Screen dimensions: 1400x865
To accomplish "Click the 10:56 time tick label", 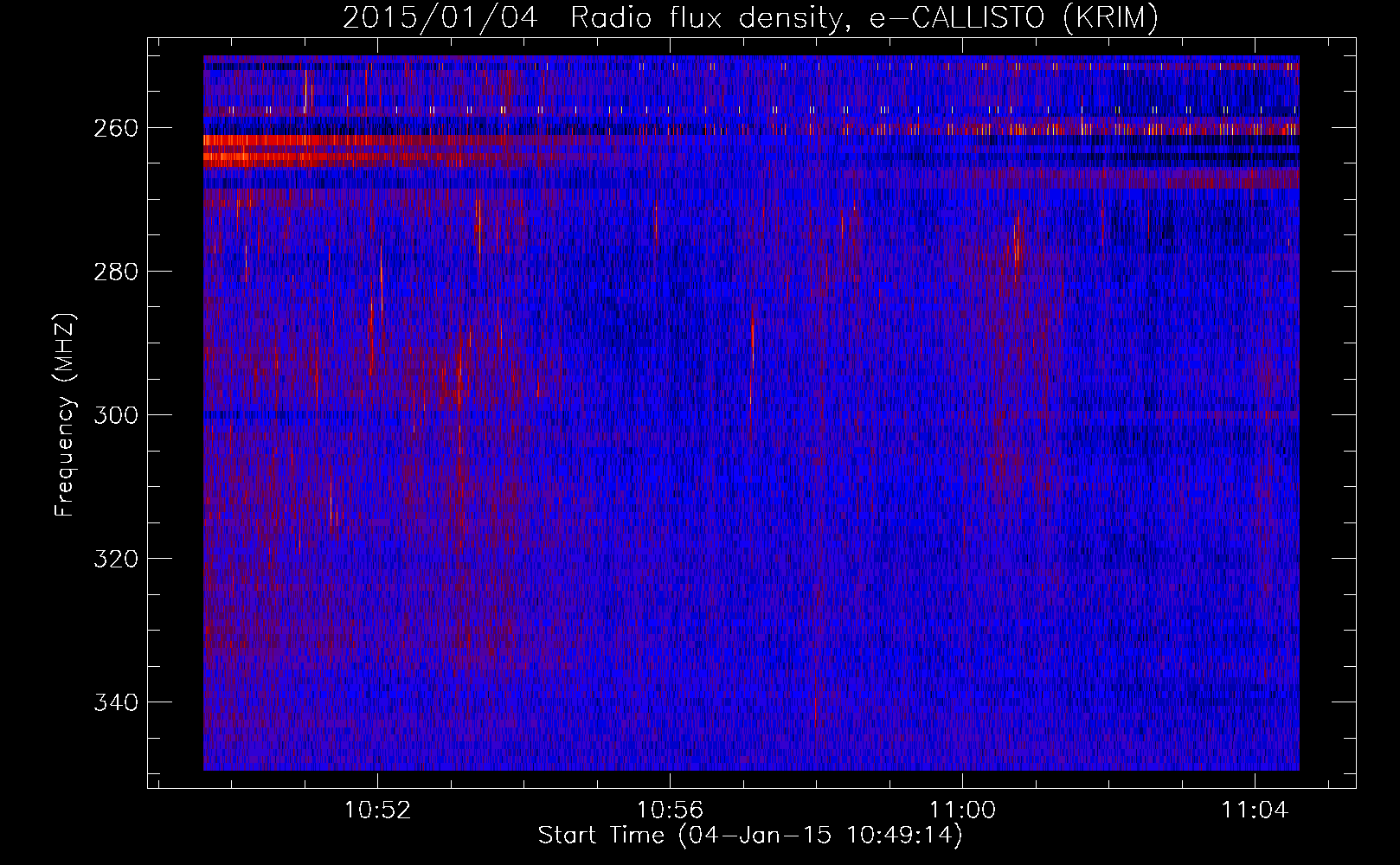I will 670,811.
